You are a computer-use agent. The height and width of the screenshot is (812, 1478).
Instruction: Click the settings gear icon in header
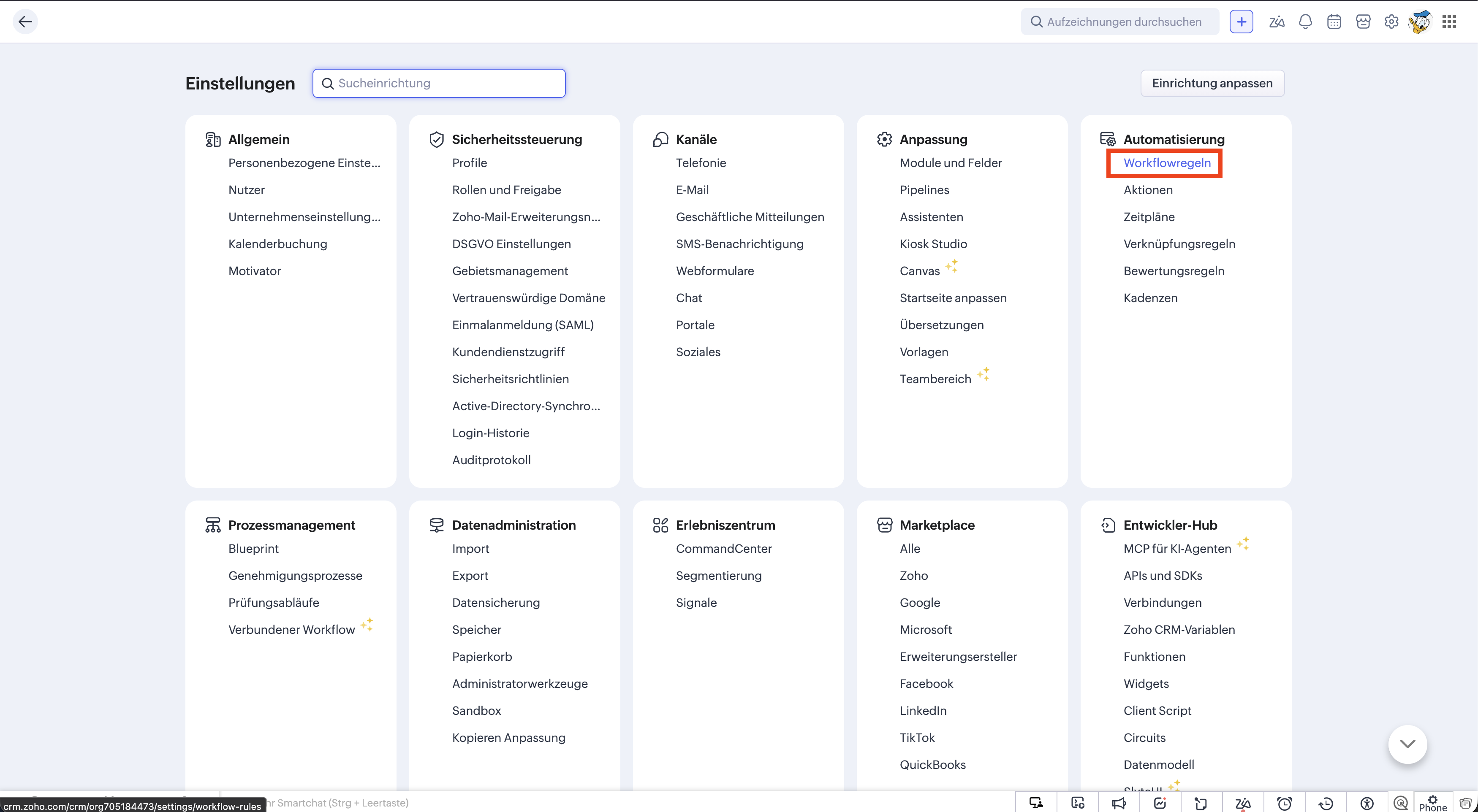1391,22
